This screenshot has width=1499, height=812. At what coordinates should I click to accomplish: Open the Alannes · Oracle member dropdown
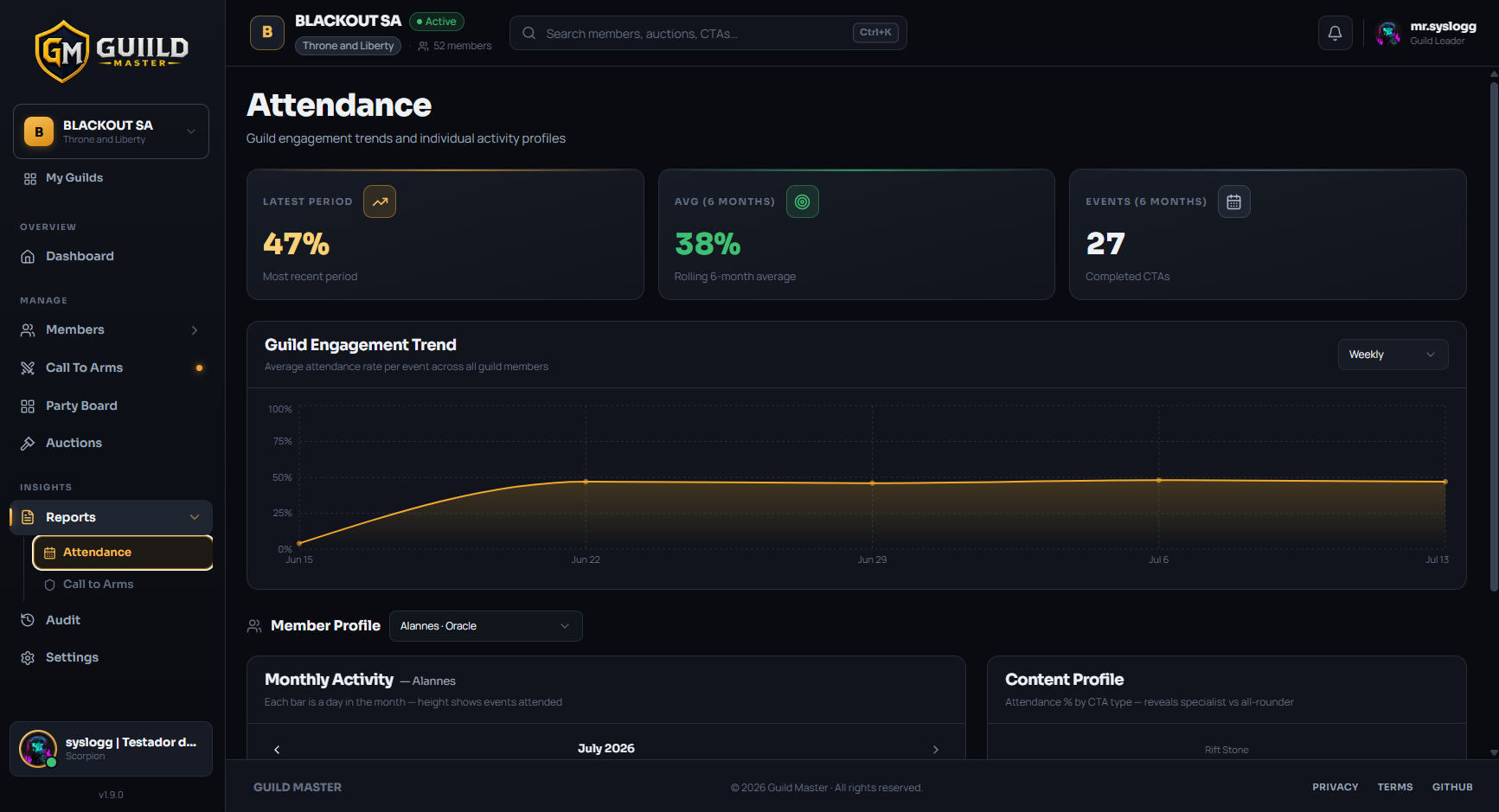(x=486, y=626)
